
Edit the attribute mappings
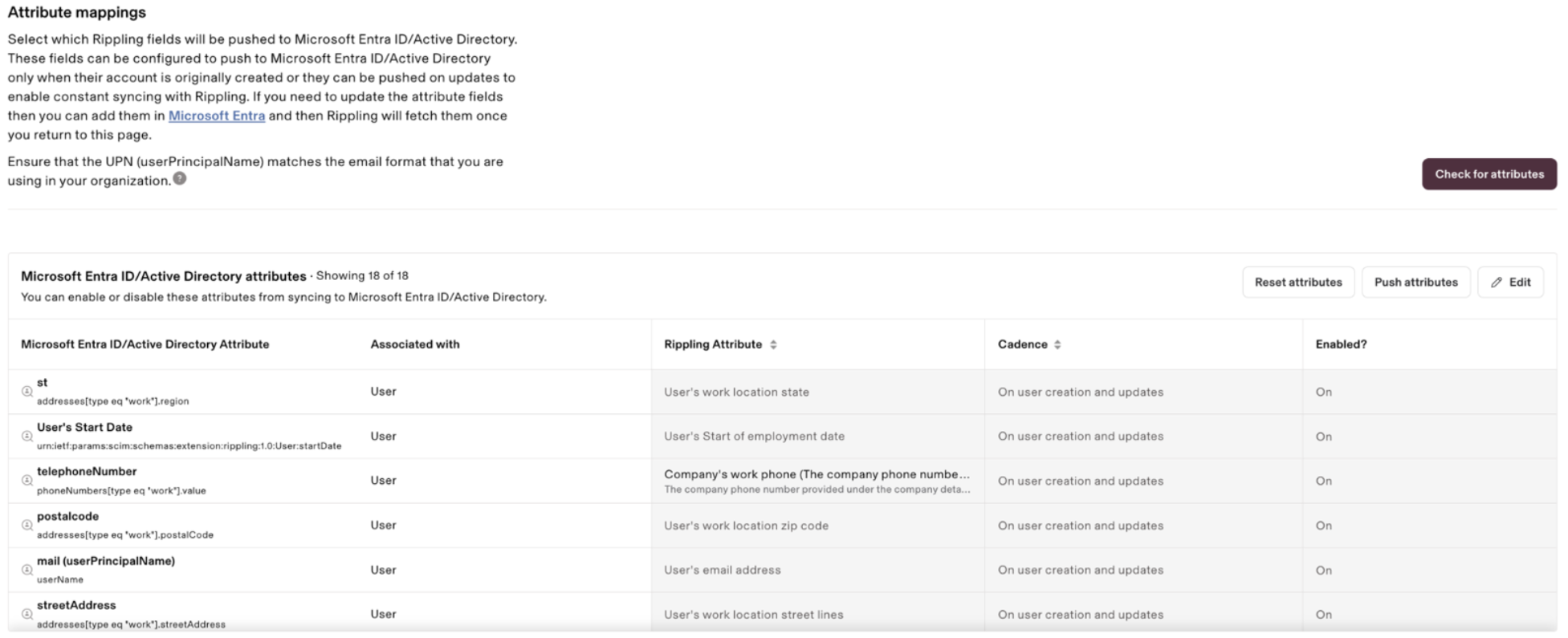(1510, 282)
